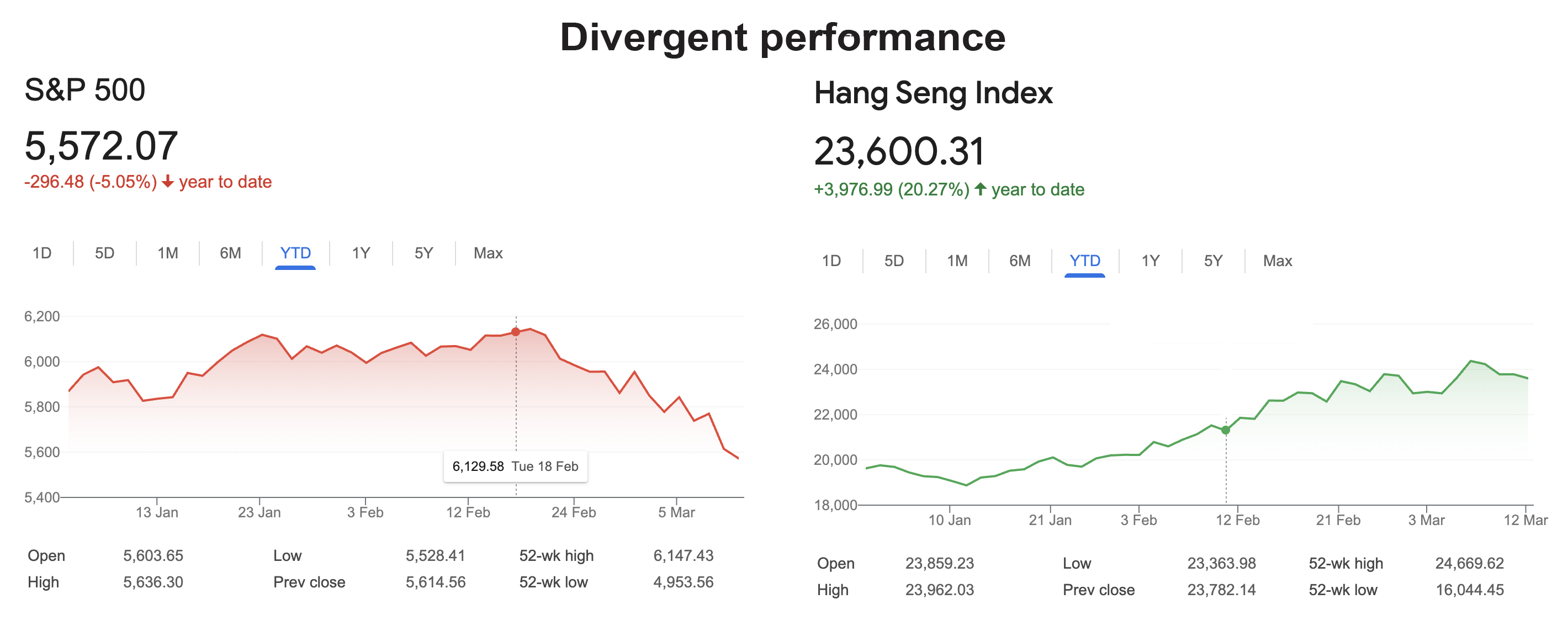Screen dimensions: 1568x636
Task: Click the S&P 500 title
Action: 84,90
